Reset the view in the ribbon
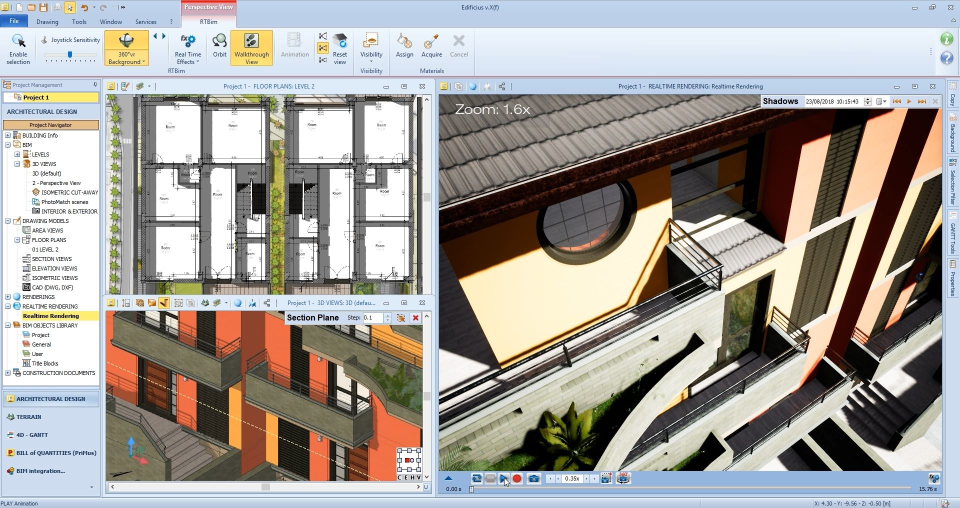Screen dimensions: 960x508 (340, 47)
